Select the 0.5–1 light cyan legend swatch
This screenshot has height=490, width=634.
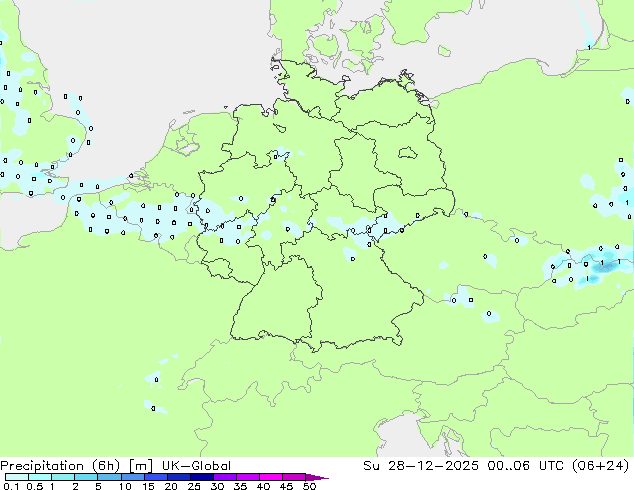40,477
